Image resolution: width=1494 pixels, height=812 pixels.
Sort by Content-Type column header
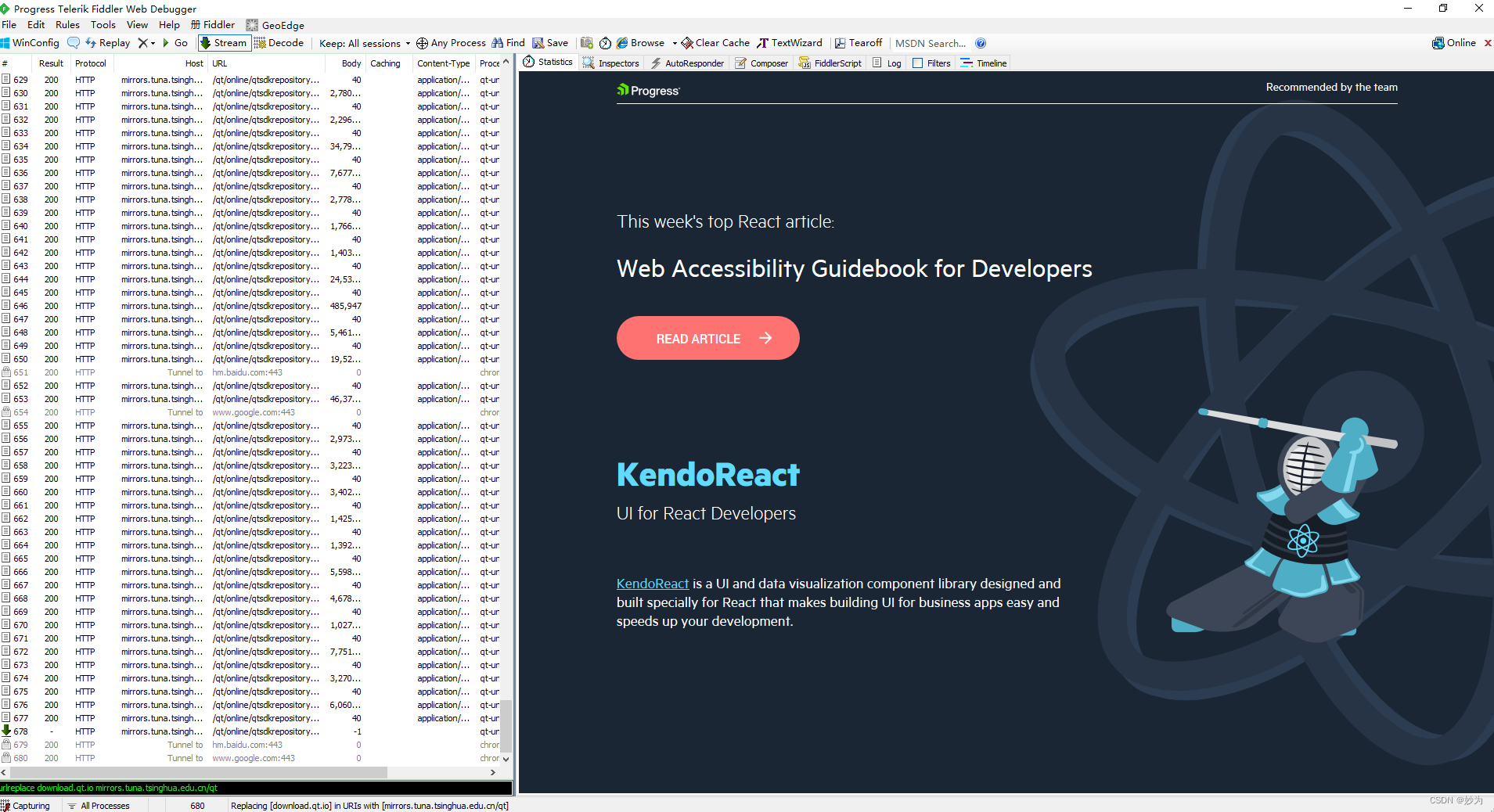pos(443,63)
